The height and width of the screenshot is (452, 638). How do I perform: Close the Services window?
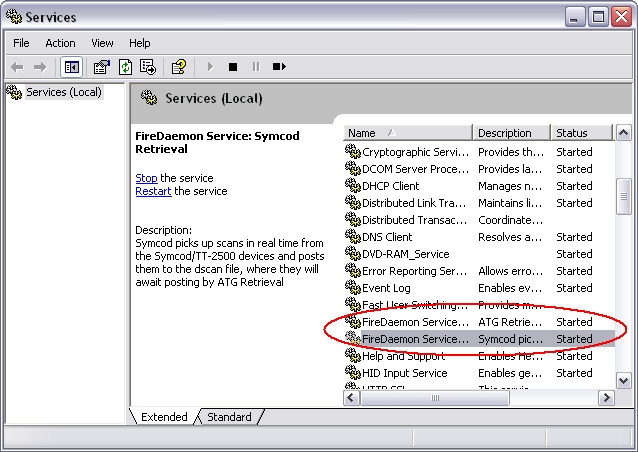[x=622, y=17]
